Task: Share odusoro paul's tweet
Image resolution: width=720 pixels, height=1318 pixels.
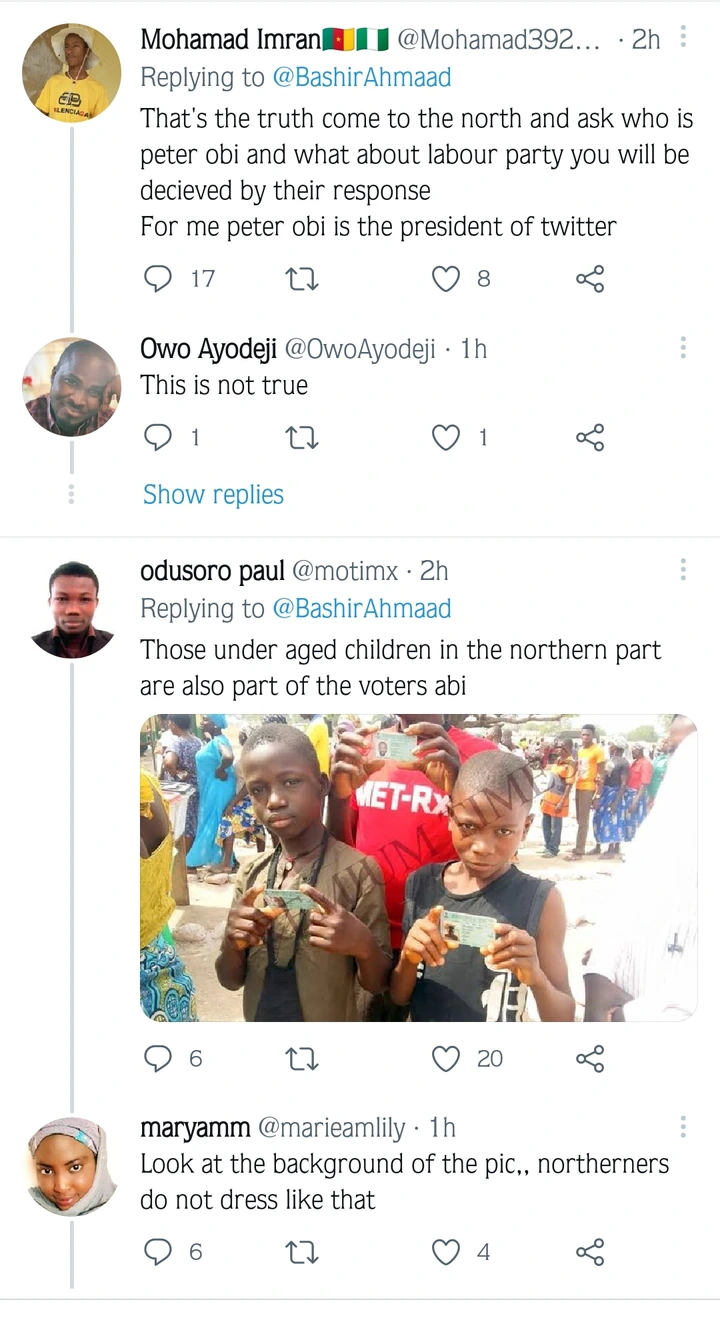Action: pyautogui.click(x=590, y=1058)
